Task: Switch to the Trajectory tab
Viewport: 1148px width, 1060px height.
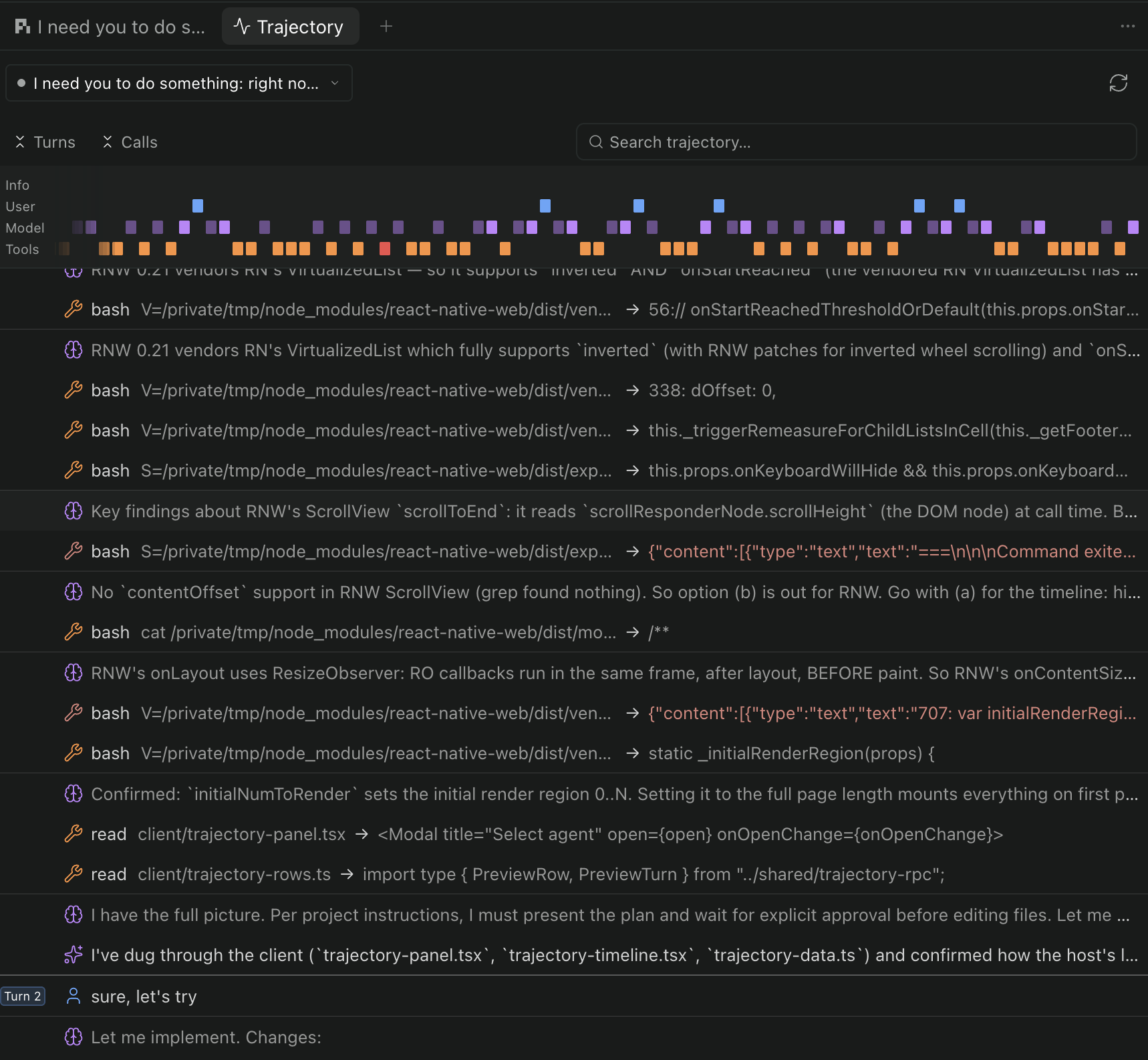Action: [290, 27]
